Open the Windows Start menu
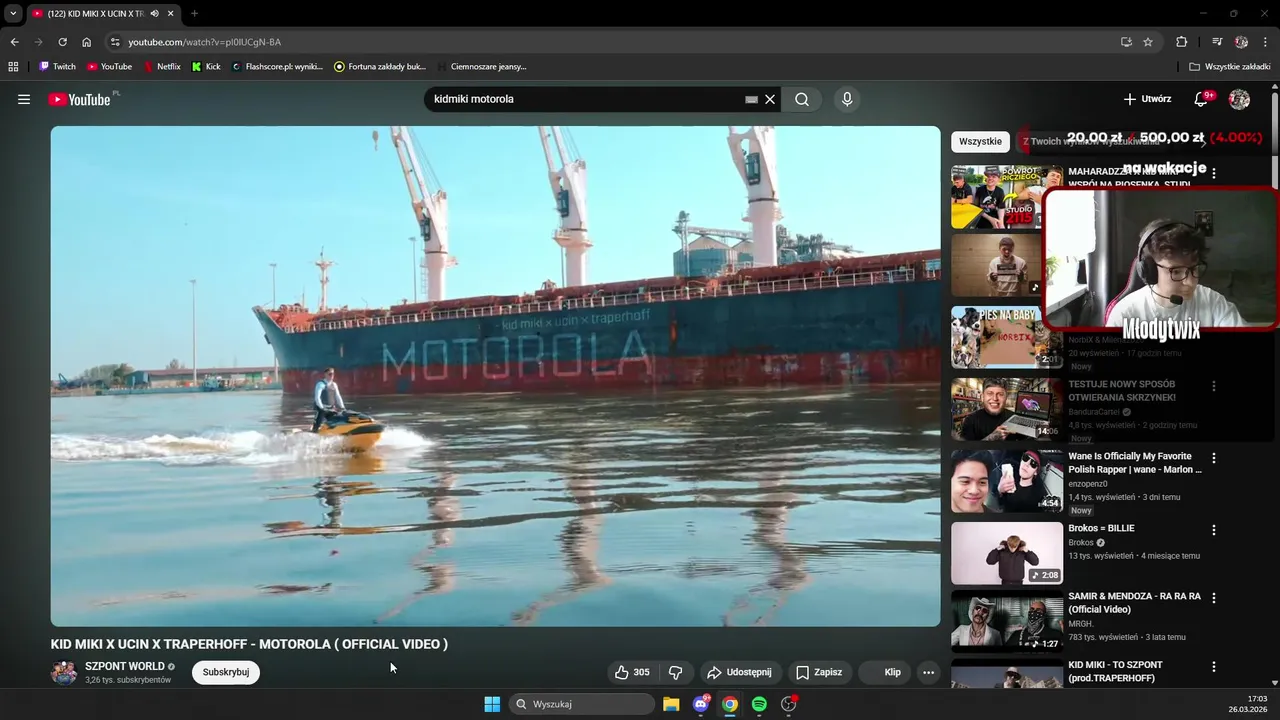This screenshot has height=720, width=1280. (492, 704)
